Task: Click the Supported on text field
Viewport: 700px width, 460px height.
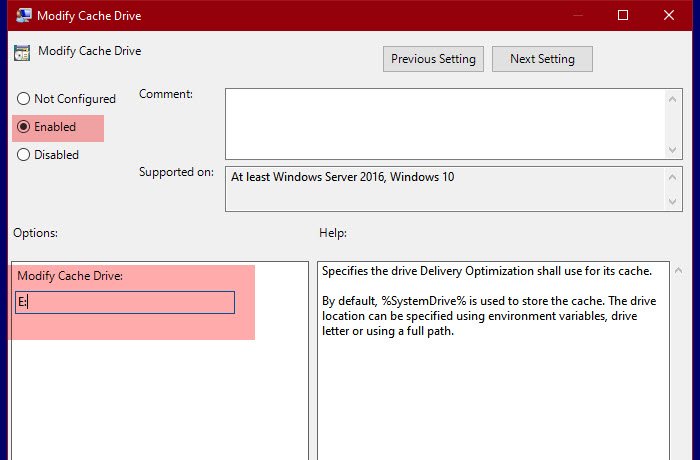Action: (444, 188)
